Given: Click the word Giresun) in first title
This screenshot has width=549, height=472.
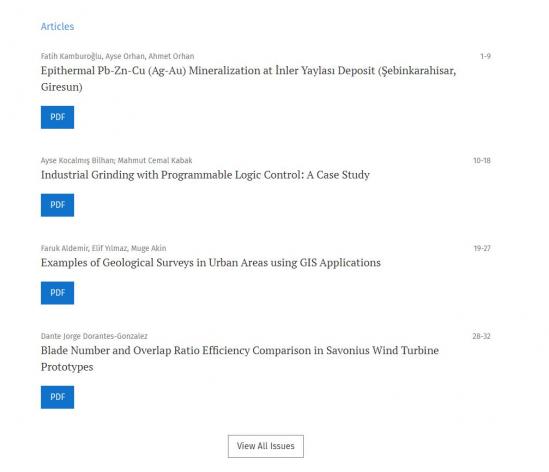Looking at the screenshot, I should pos(62,87).
